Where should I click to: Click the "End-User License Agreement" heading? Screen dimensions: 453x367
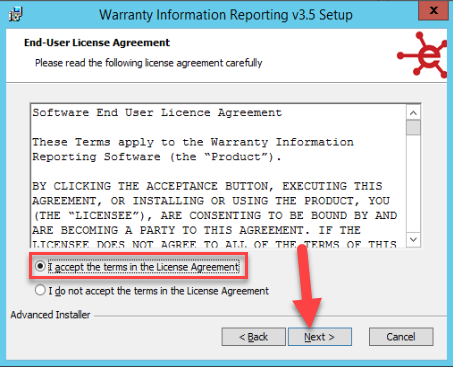[97, 43]
